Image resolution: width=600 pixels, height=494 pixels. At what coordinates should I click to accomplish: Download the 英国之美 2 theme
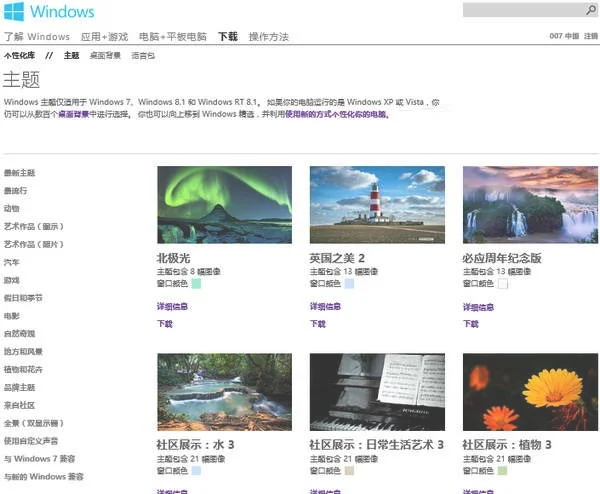point(318,324)
